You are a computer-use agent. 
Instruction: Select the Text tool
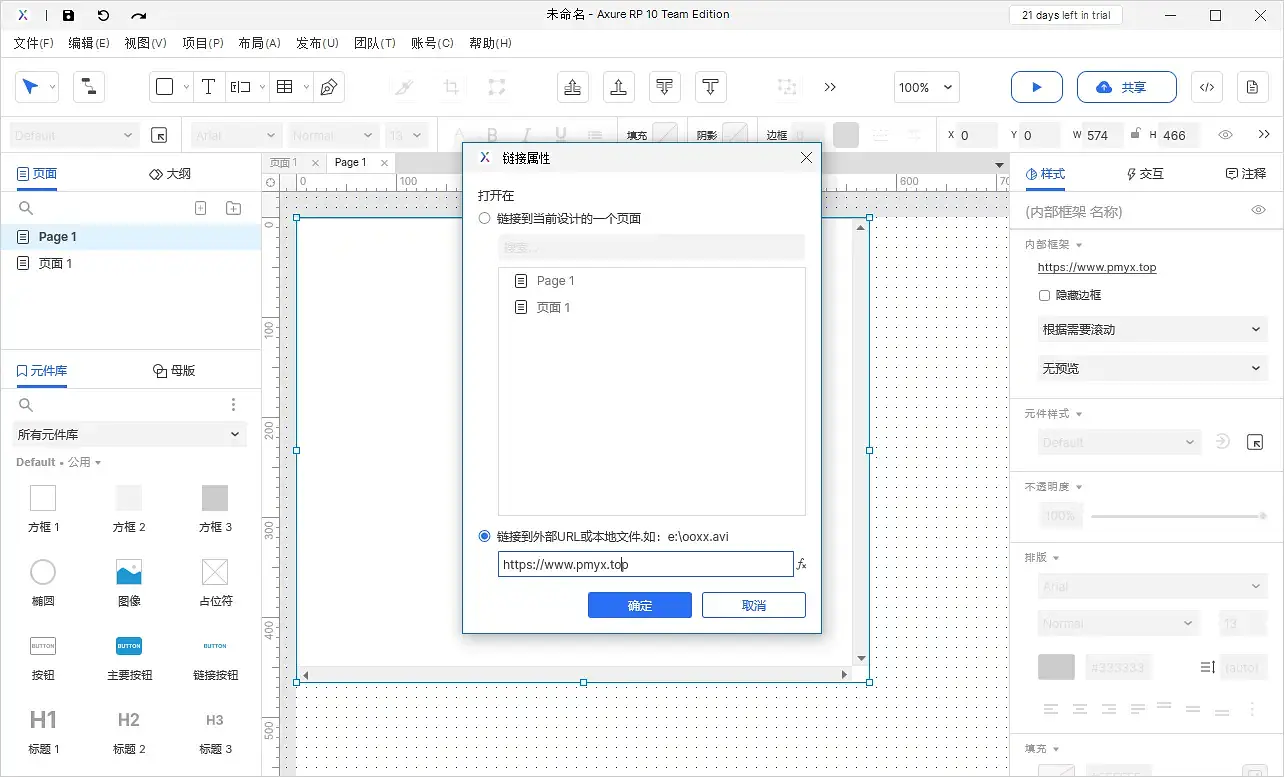[209, 87]
